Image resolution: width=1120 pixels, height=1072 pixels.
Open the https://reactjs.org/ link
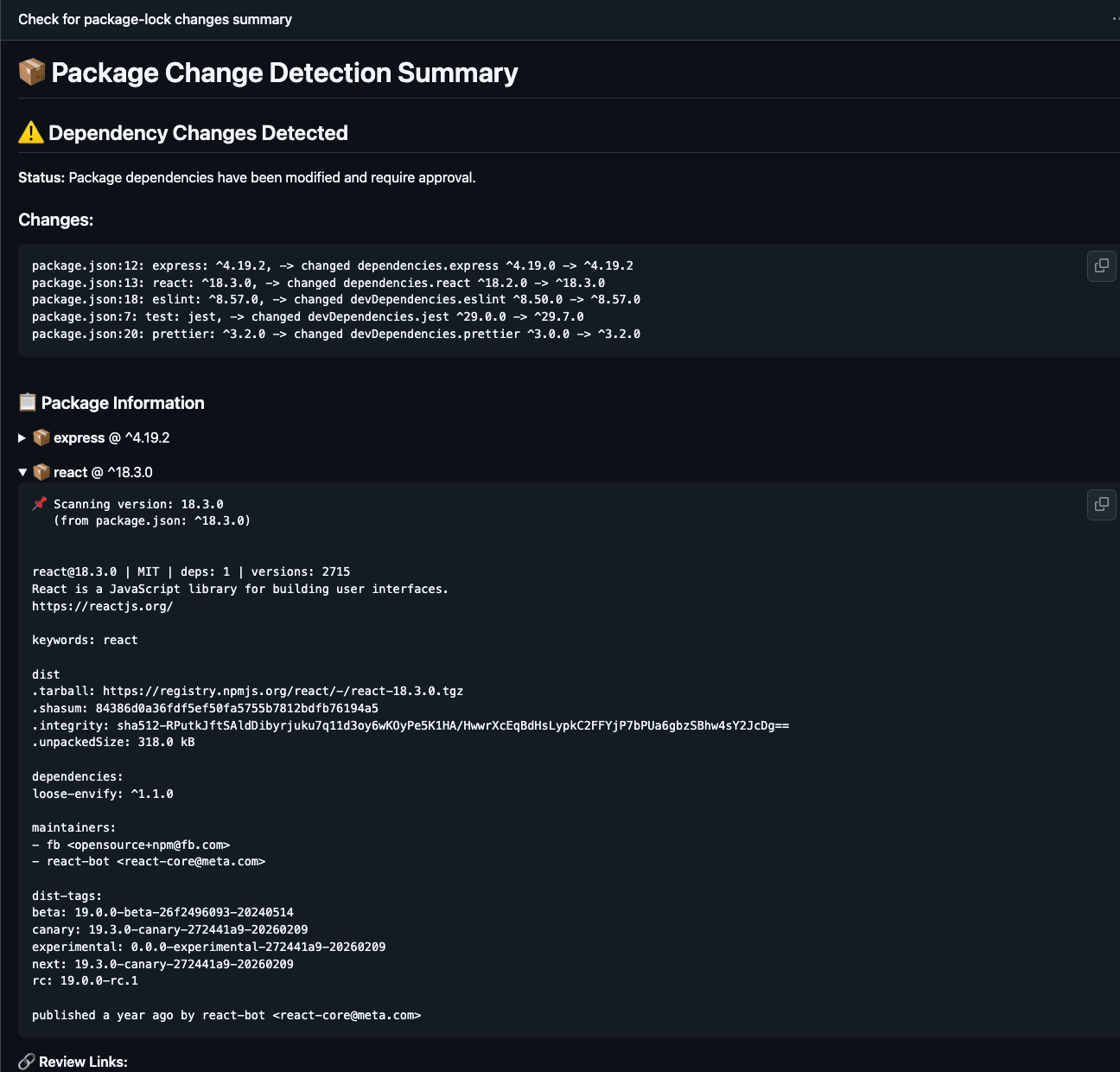(x=102, y=605)
